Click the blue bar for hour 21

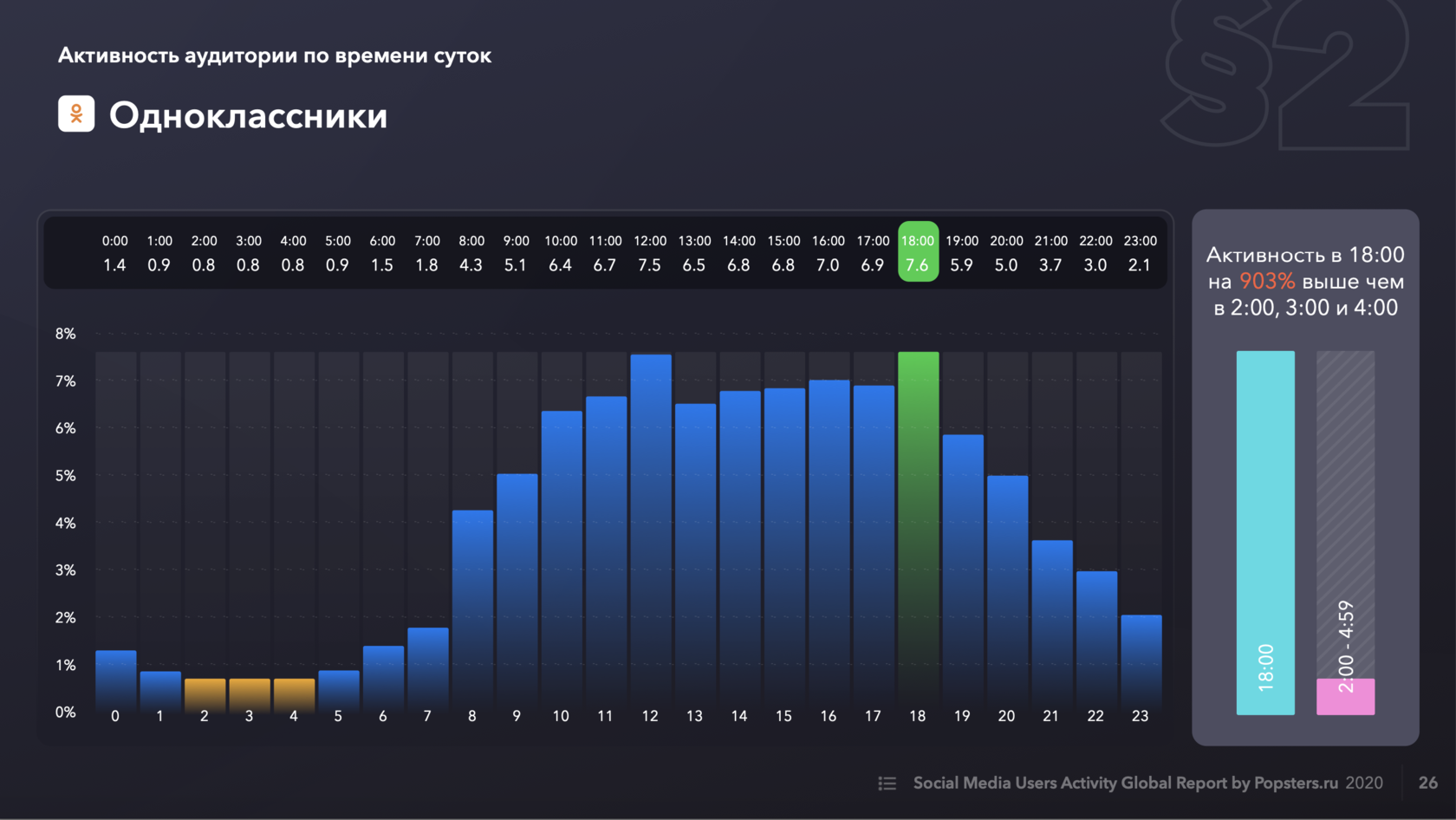[1052, 627]
